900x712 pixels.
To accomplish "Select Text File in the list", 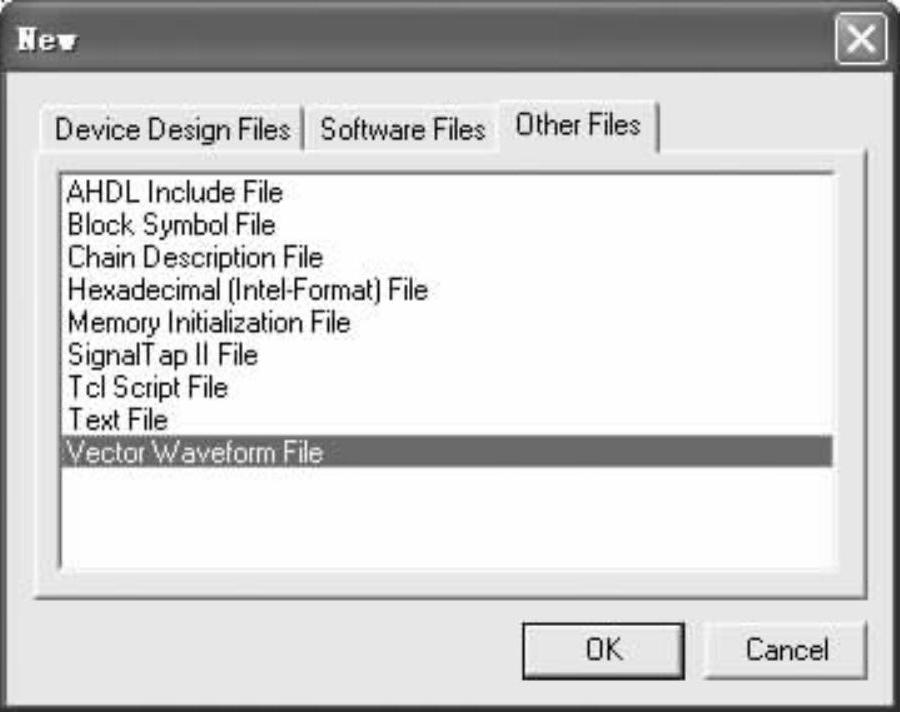I will [117, 419].
